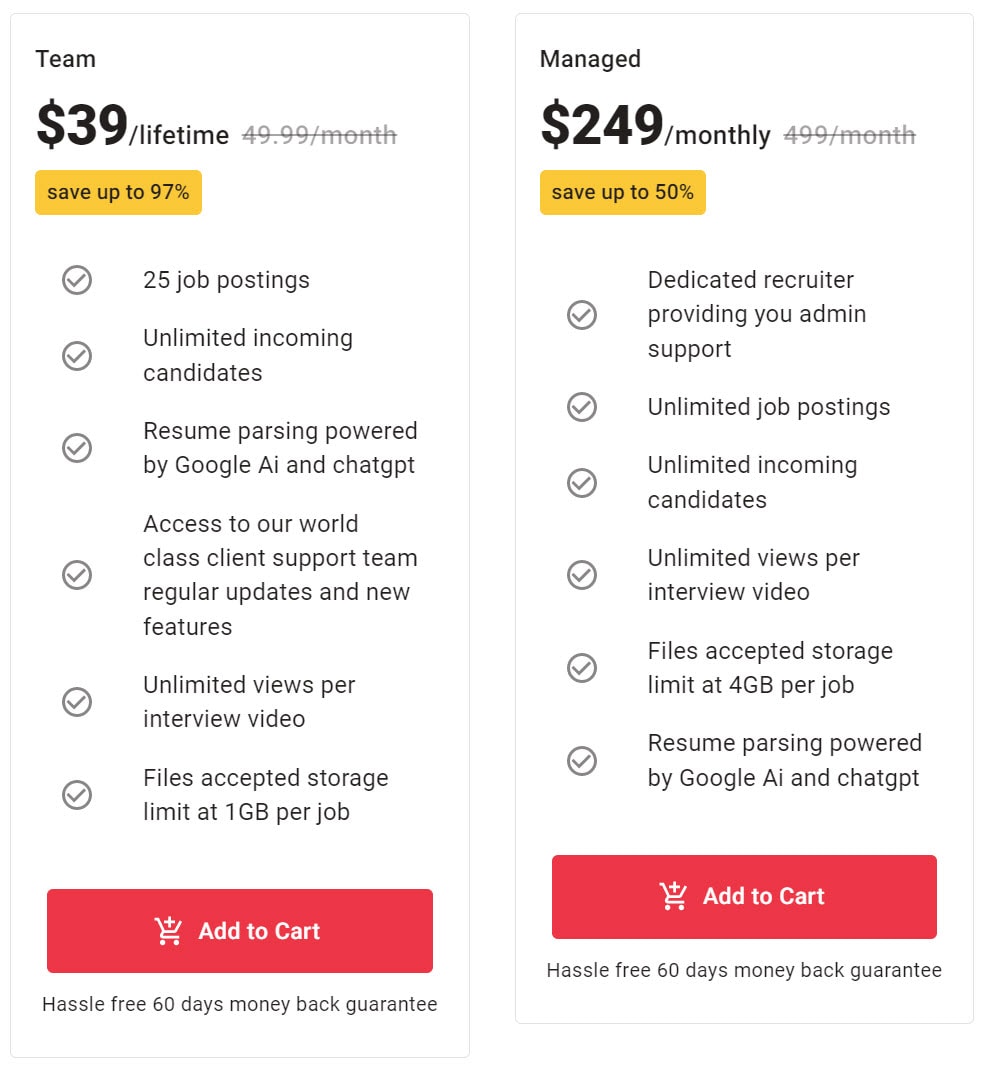Select the Managed plan heading

tap(589, 59)
